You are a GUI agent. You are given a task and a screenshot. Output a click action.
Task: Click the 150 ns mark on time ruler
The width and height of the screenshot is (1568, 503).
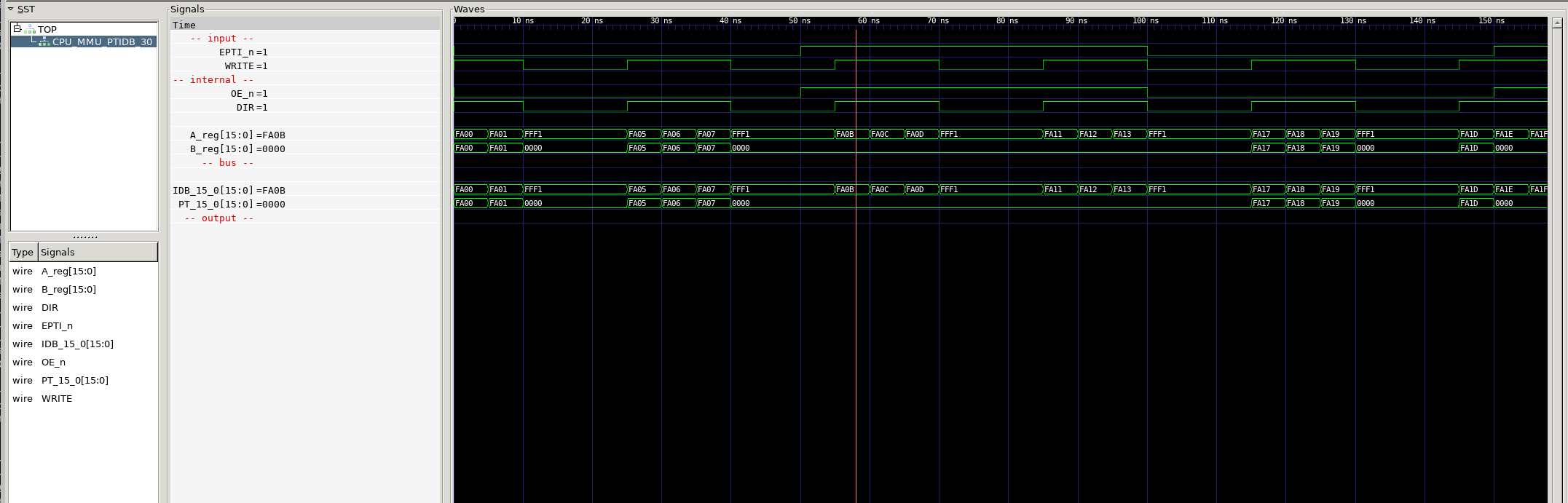pos(1492,21)
